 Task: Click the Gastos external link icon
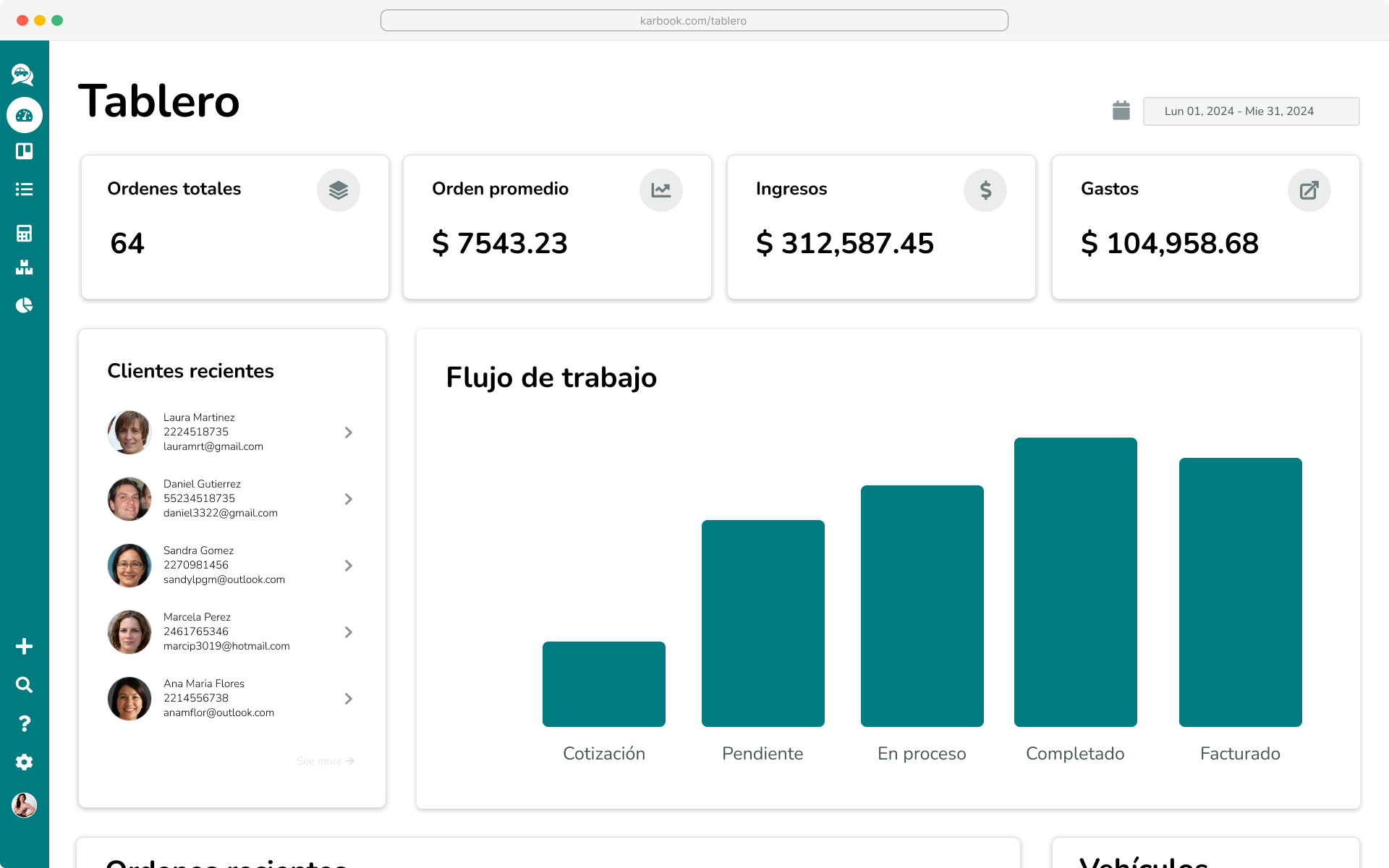(1309, 190)
